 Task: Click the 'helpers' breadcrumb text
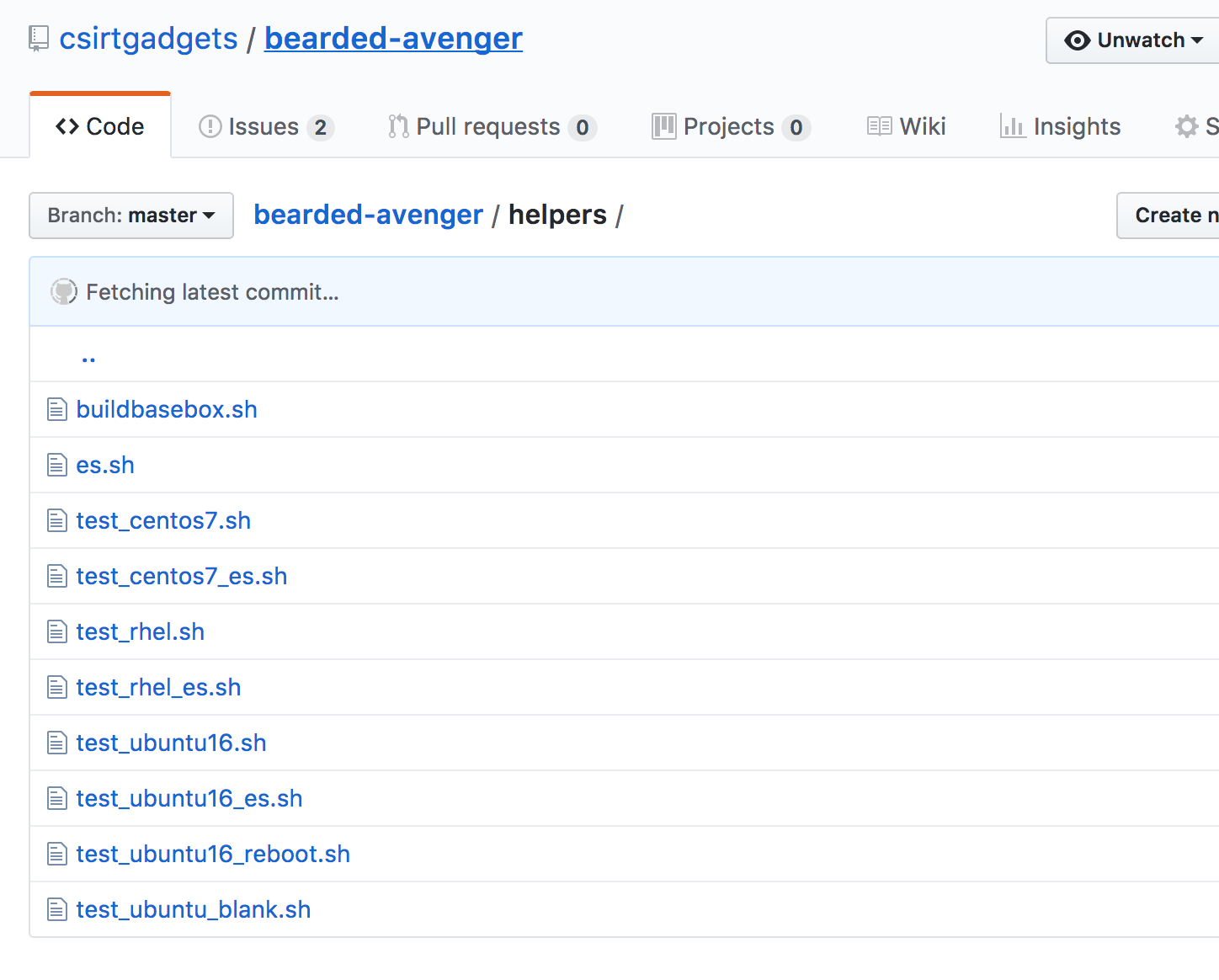pos(557,215)
